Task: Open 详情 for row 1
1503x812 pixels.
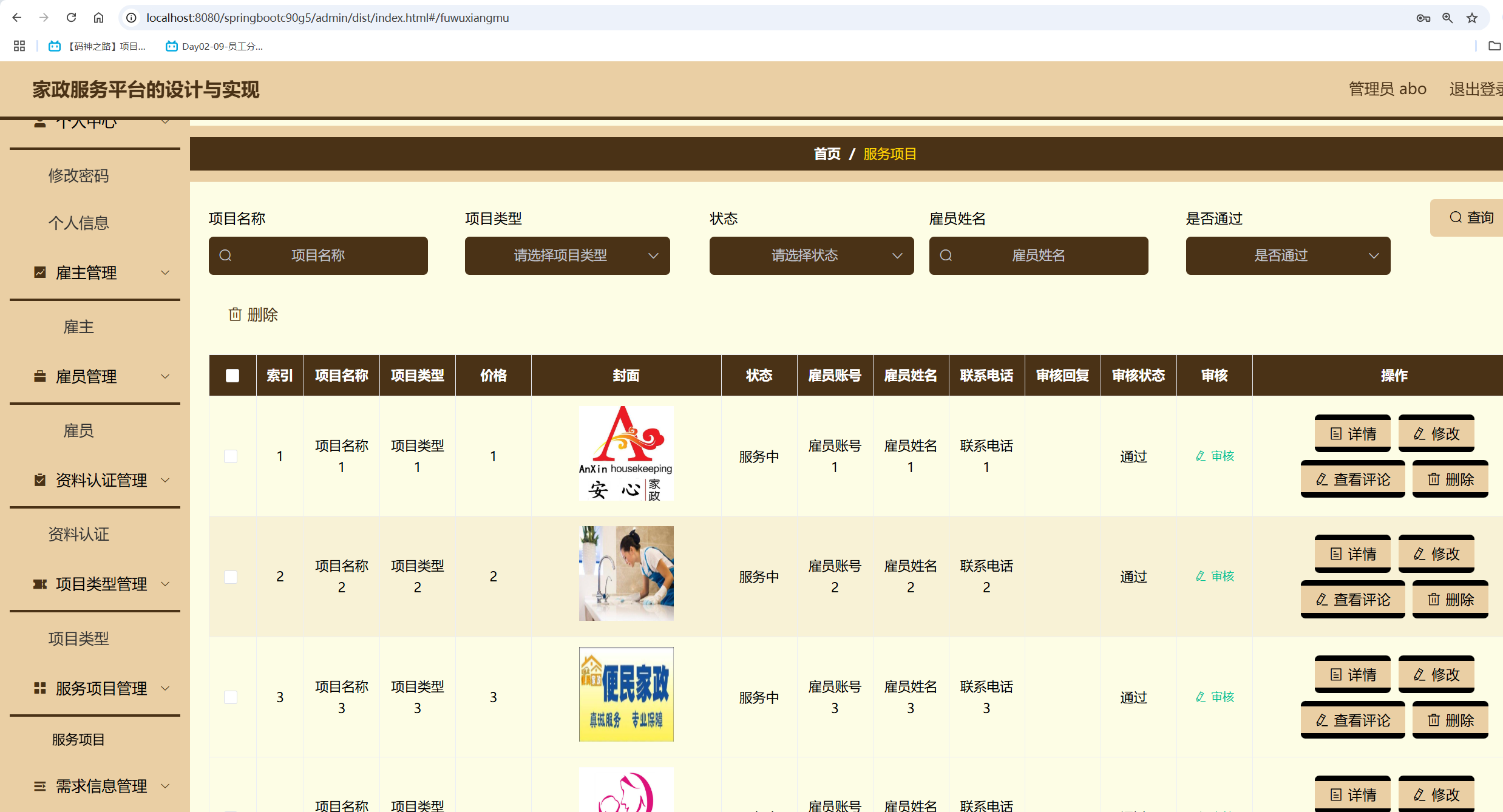Action: pyautogui.click(x=1352, y=433)
